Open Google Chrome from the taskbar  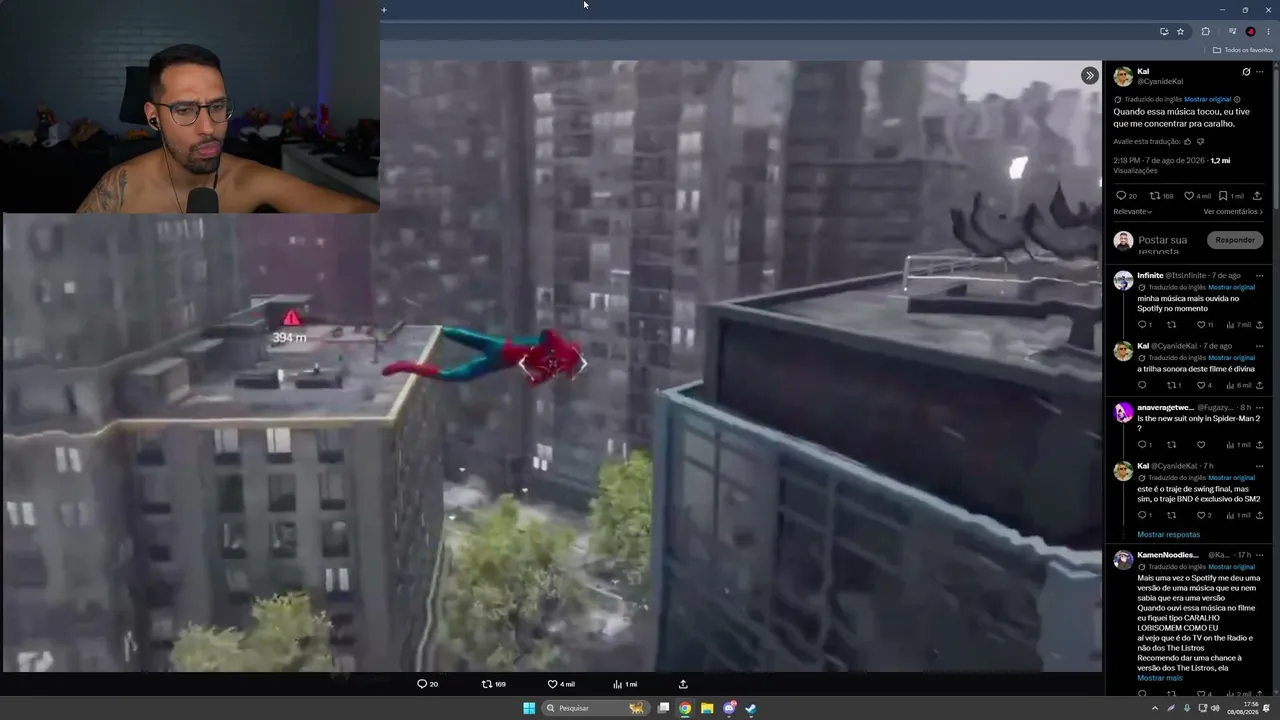(685, 708)
